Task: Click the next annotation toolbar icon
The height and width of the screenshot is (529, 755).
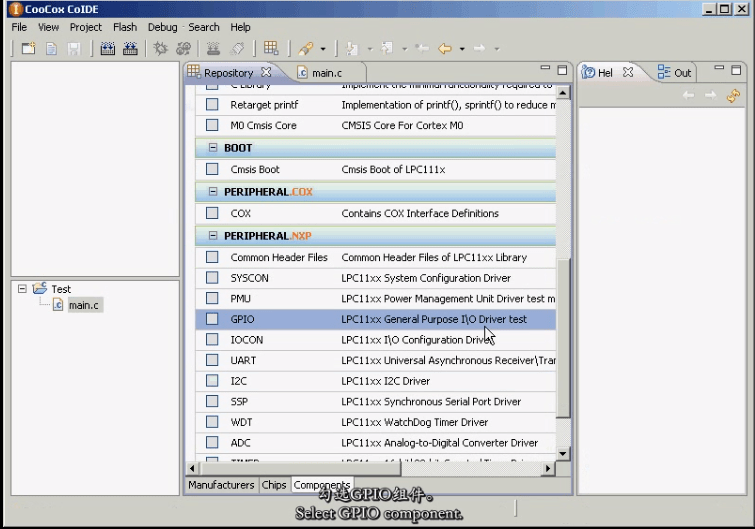Action: 352,48
